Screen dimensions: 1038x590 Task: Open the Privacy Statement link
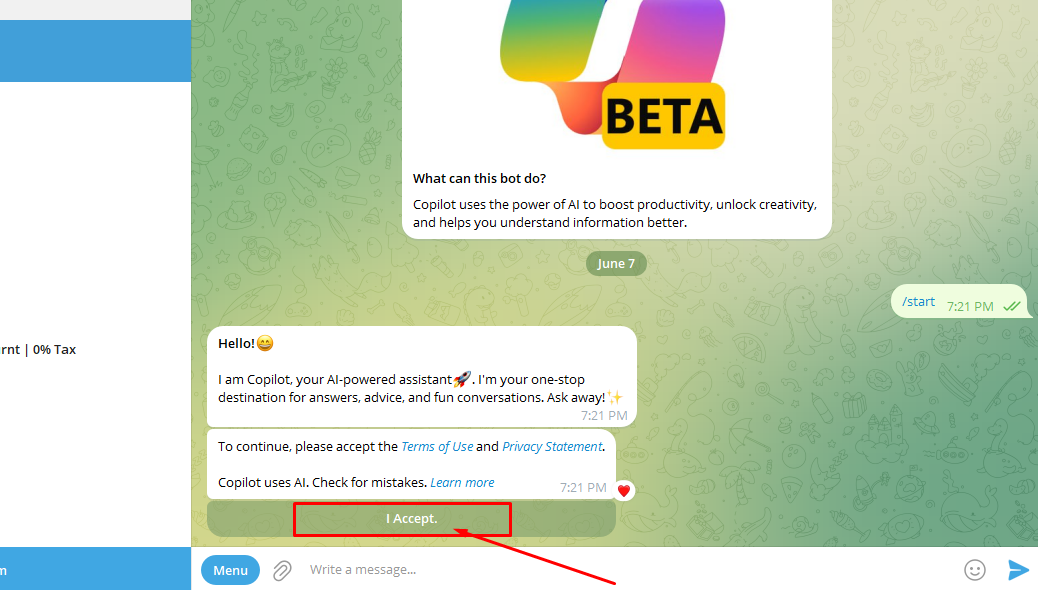tap(552, 446)
